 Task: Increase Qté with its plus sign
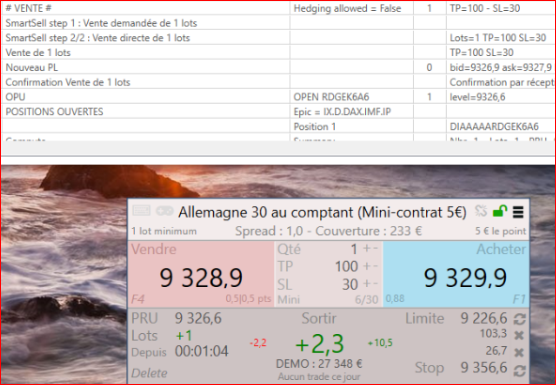[x=367, y=248]
